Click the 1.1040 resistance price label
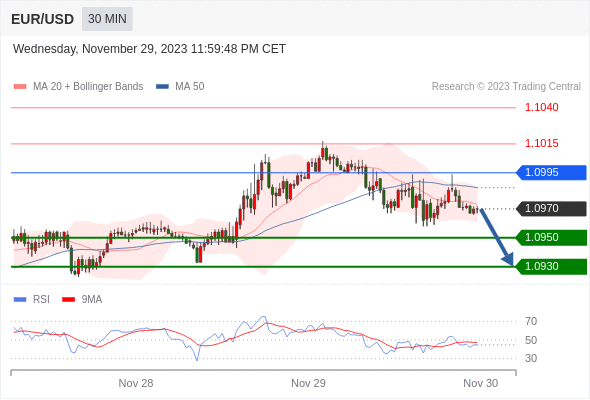Image resolution: width=590 pixels, height=400 pixels. pyautogui.click(x=542, y=107)
